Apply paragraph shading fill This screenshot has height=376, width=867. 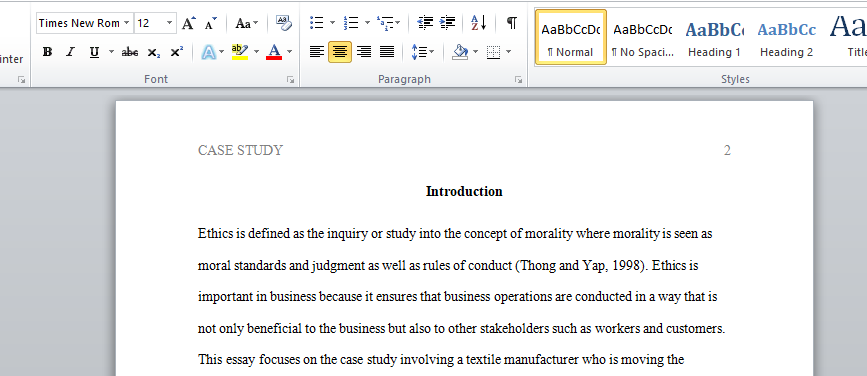pyautogui.click(x=460, y=52)
